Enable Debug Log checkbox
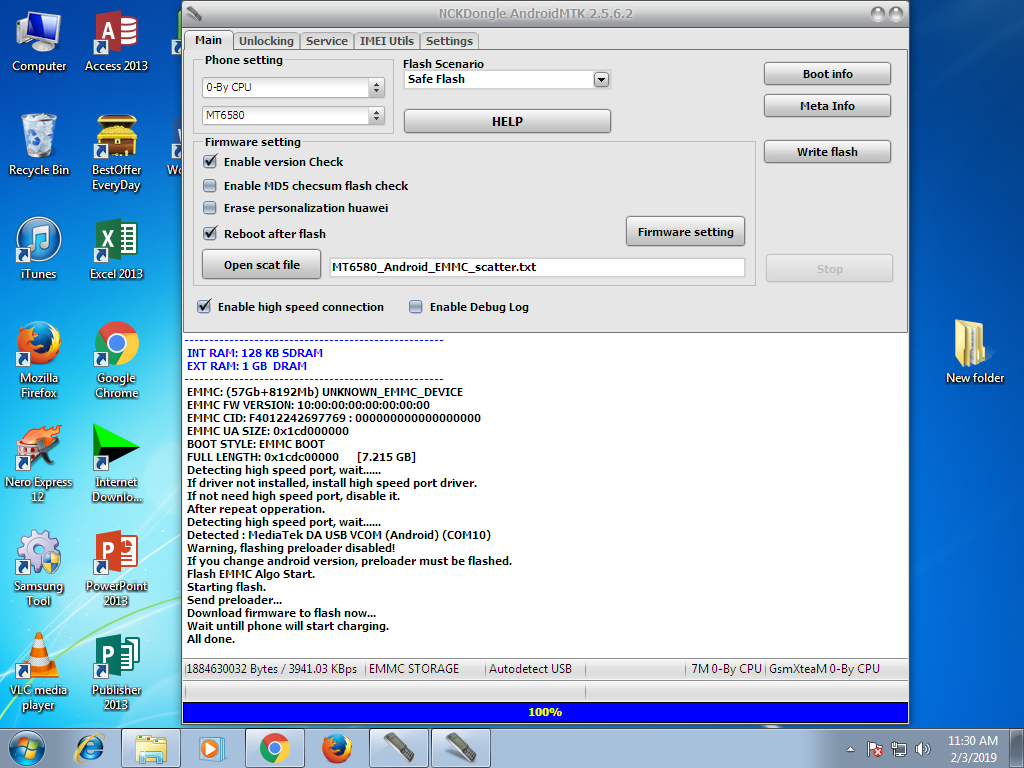This screenshot has height=768, width=1024. point(415,306)
